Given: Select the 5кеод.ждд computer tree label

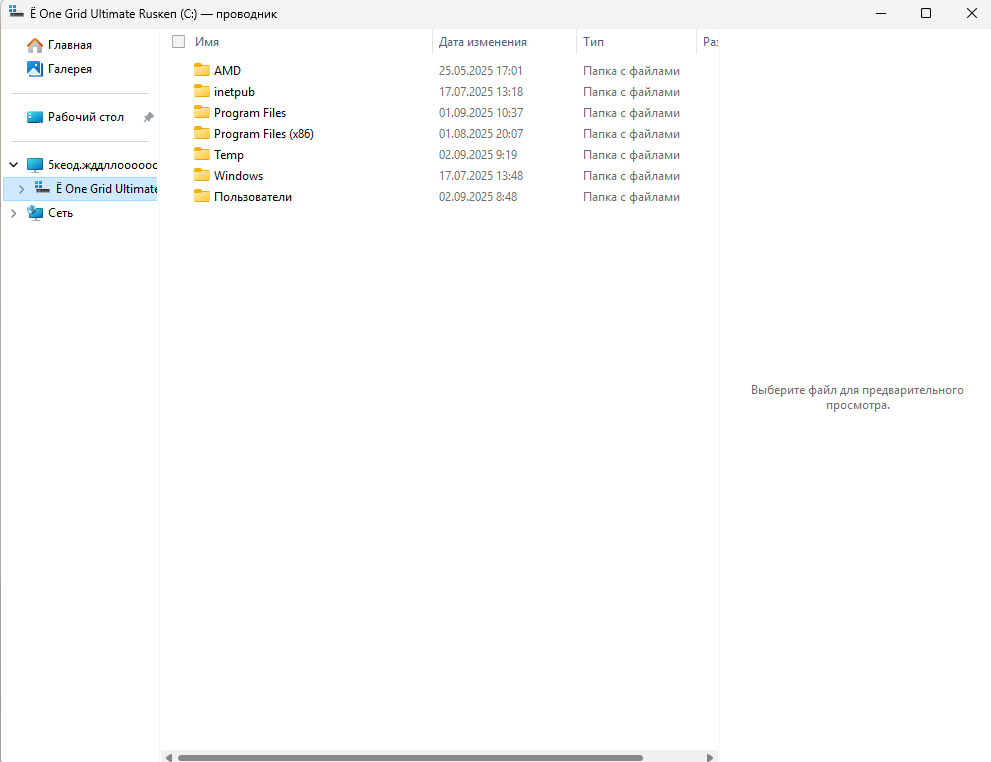Looking at the screenshot, I should pyautogui.click(x=102, y=165).
